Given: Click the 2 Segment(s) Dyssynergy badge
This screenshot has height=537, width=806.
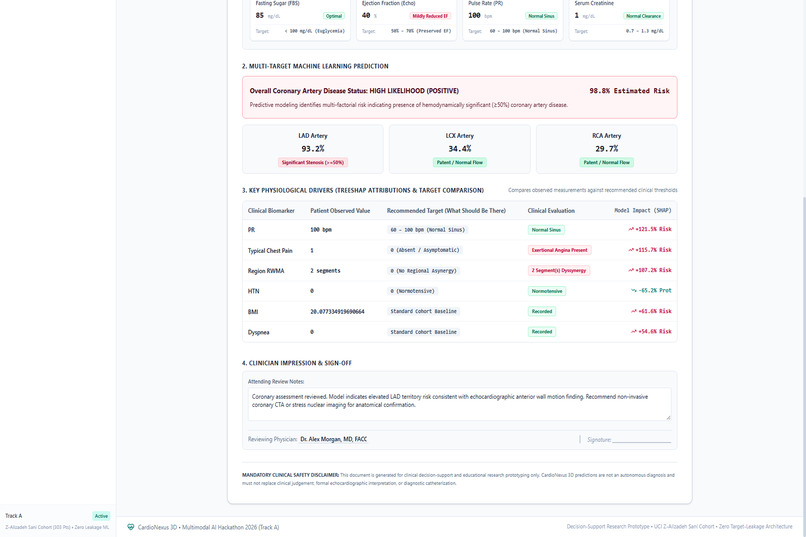Looking at the screenshot, I should [559, 270].
